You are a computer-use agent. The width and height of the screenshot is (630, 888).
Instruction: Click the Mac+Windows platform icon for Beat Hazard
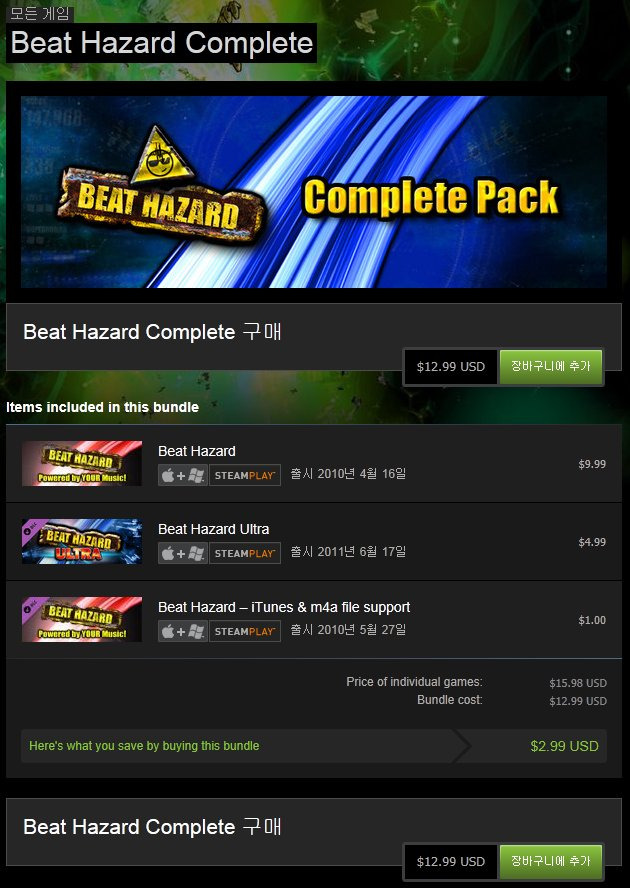click(182, 475)
